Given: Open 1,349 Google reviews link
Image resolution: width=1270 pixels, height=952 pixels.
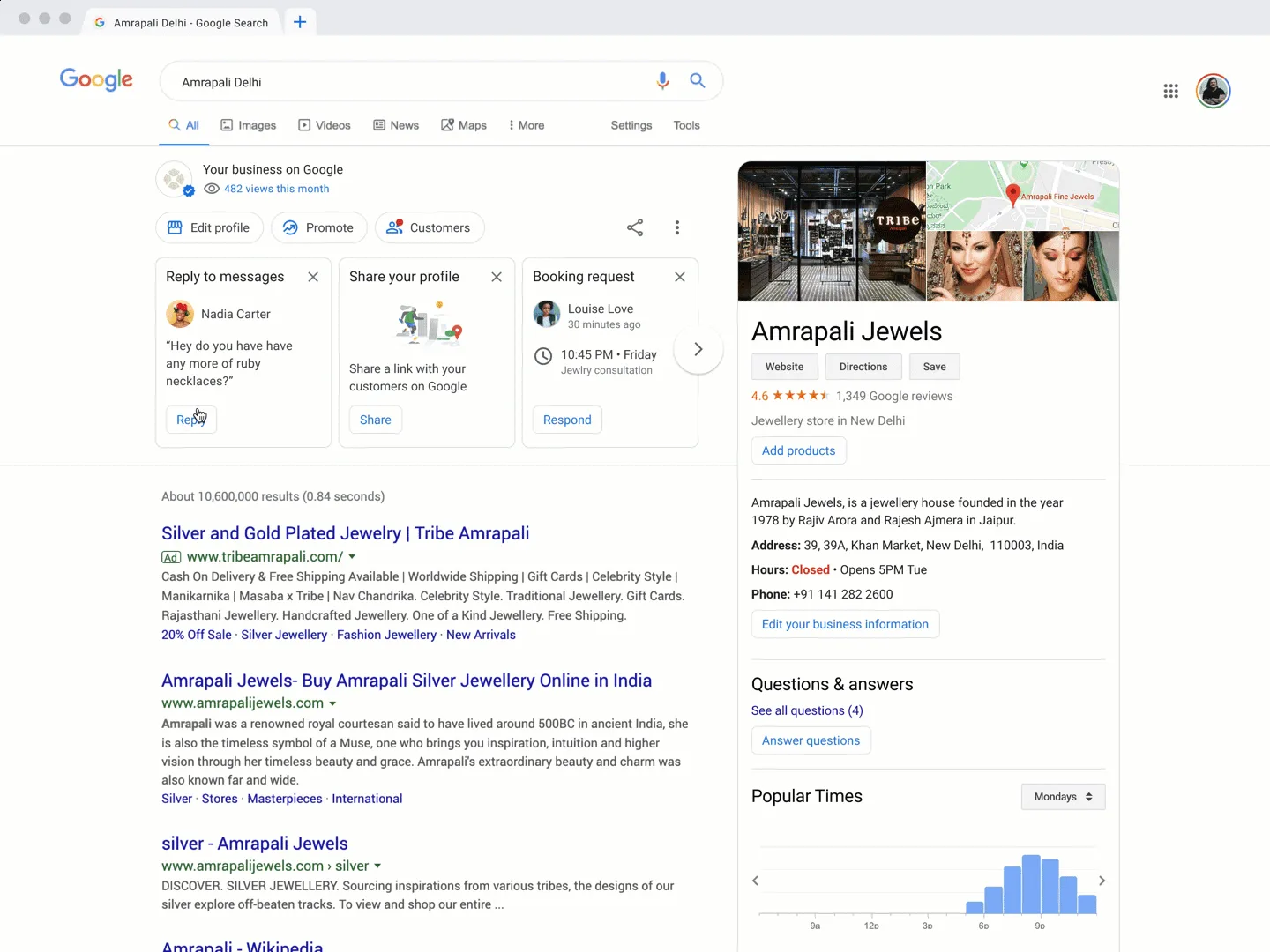Looking at the screenshot, I should point(894,396).
